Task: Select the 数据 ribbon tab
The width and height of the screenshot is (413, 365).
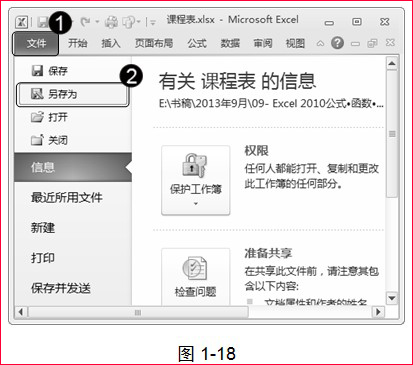Action: click(x=230, y=43)
